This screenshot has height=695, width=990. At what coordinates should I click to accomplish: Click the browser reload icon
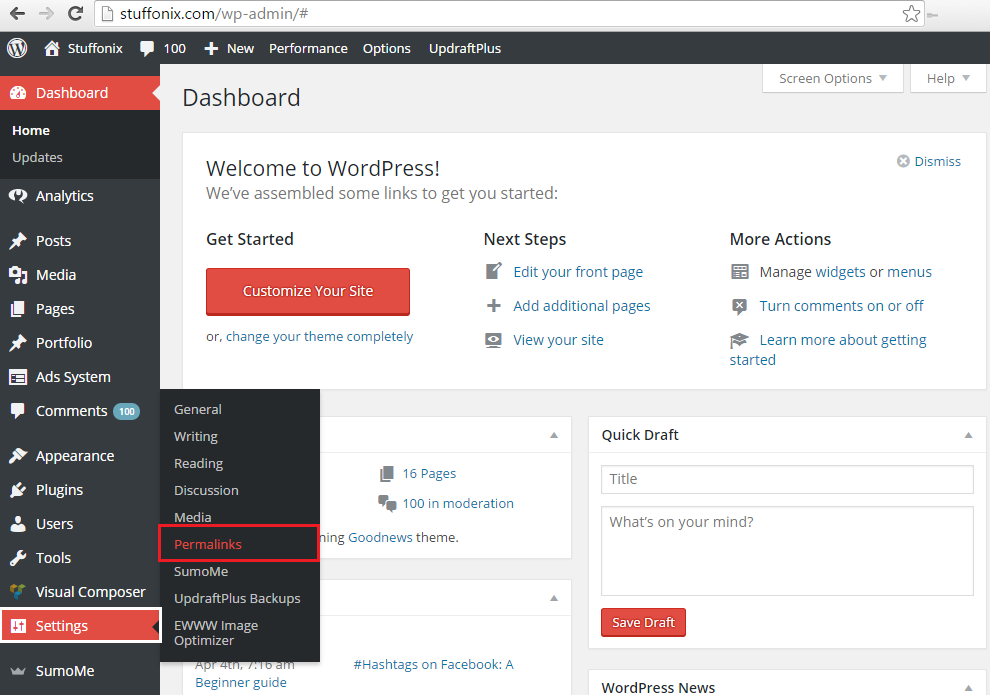76,13
